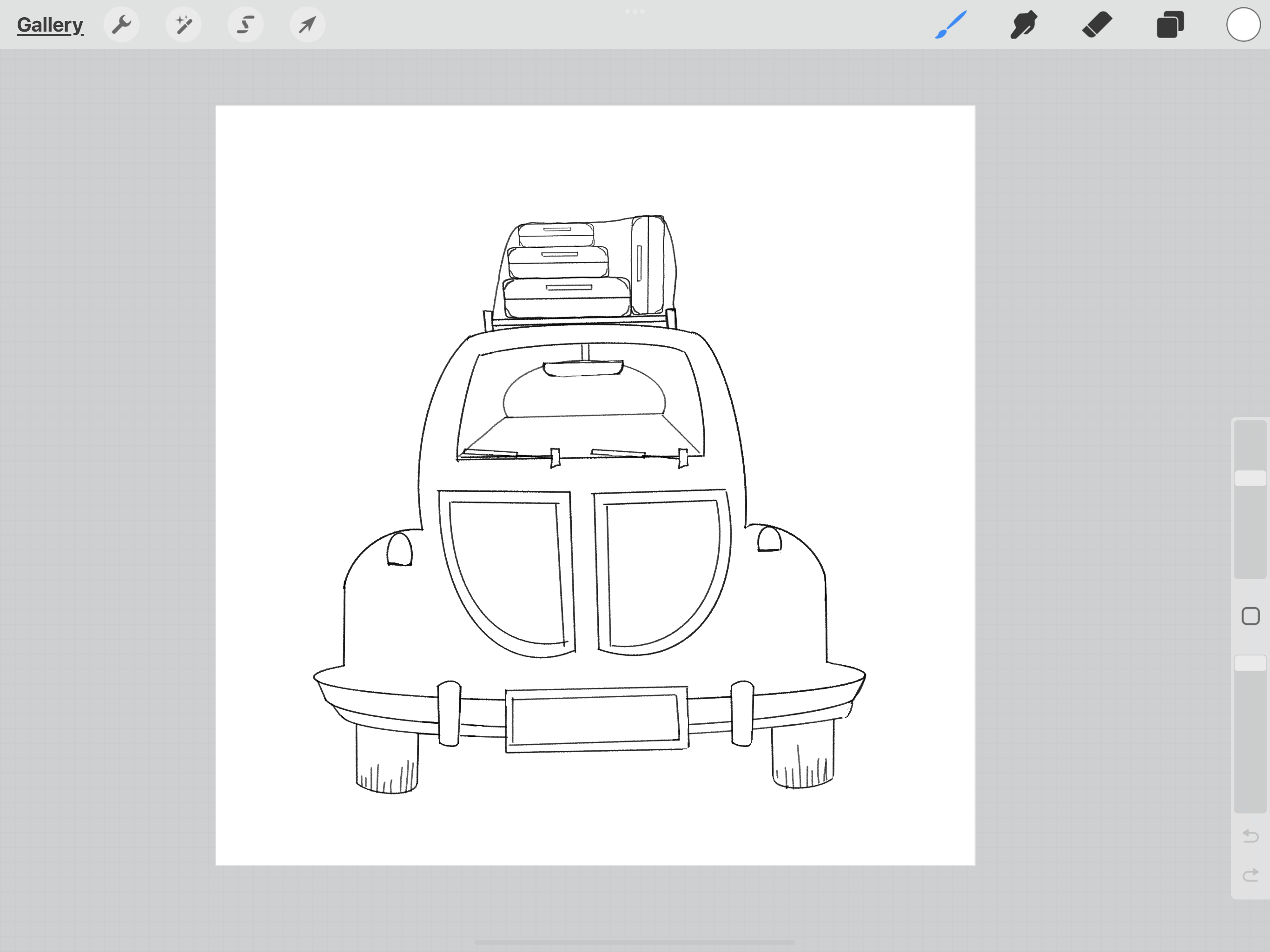Tap the square Modify button in sidebar
1270x952 pixels.
click(1250, 616)
